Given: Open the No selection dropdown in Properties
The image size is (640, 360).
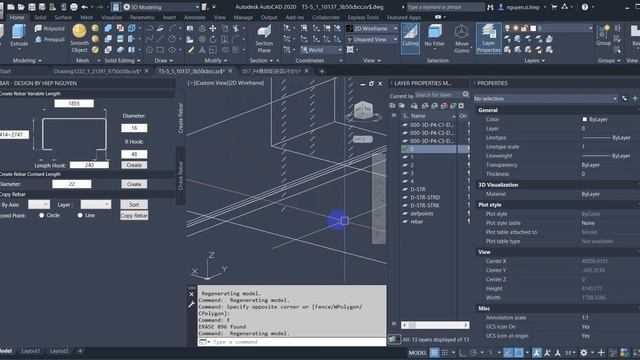Looking at the screenshot, I should 546,98.
